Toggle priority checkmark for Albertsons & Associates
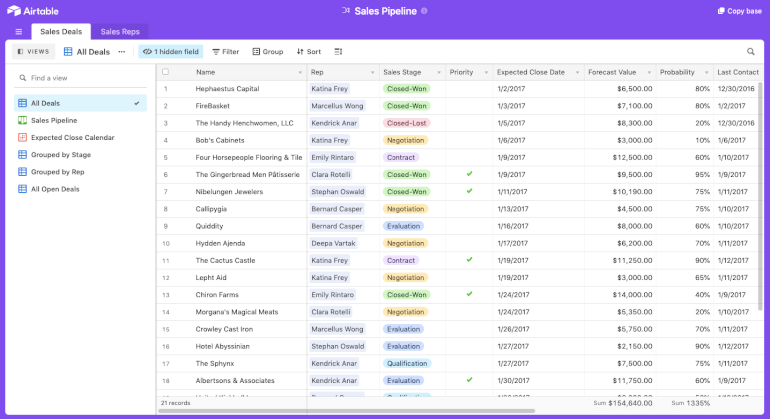770x419 pixels. (x=469, y=380)
